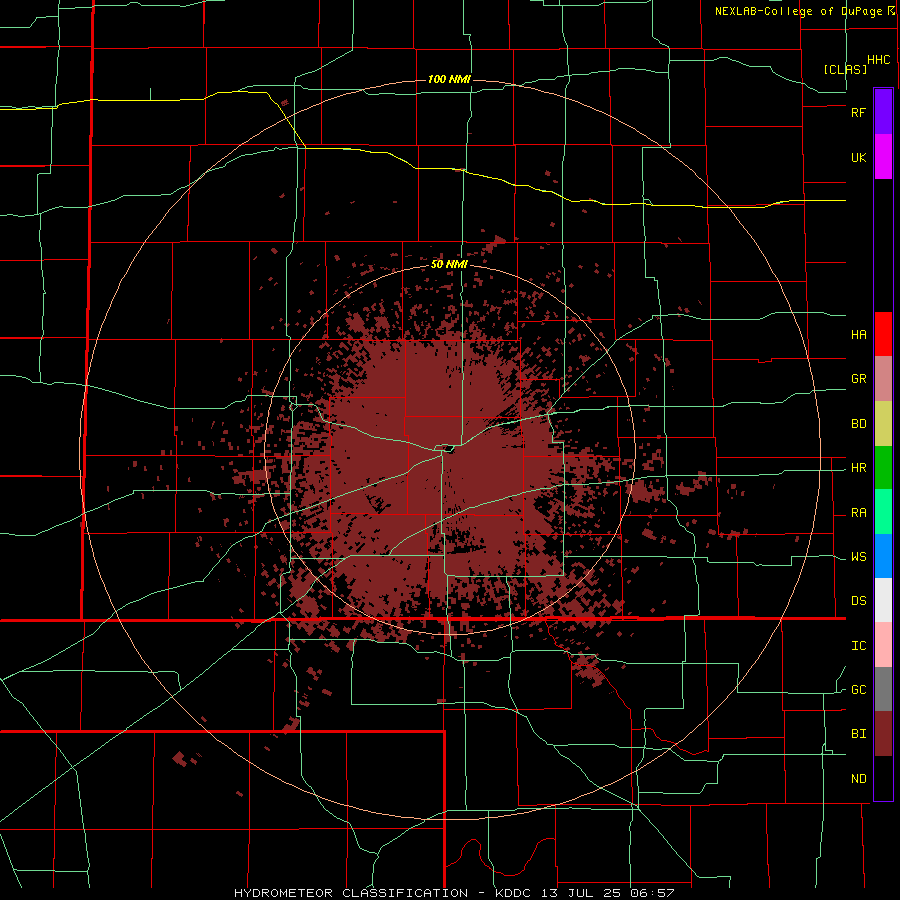Click the 50 NMI range ring label

pyautogui.click(x=449, y=265)
